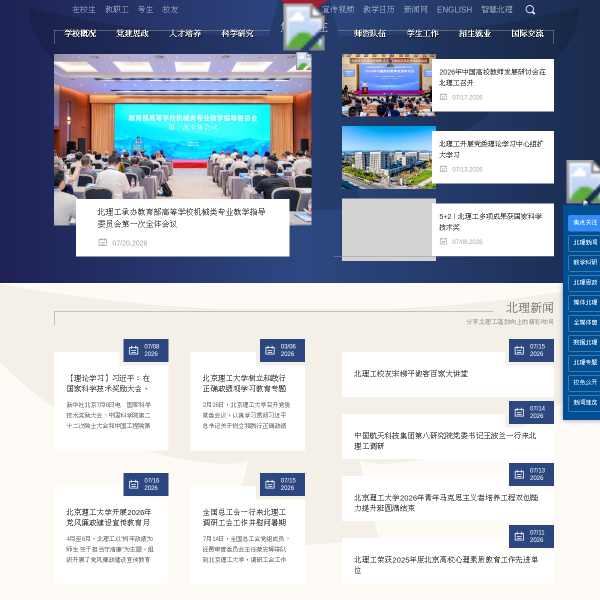Open card 【理论学习】习近平：在国家科学技术奖励大会
The width and height of the screenshot is (600, 600).
tap(108, 383)
